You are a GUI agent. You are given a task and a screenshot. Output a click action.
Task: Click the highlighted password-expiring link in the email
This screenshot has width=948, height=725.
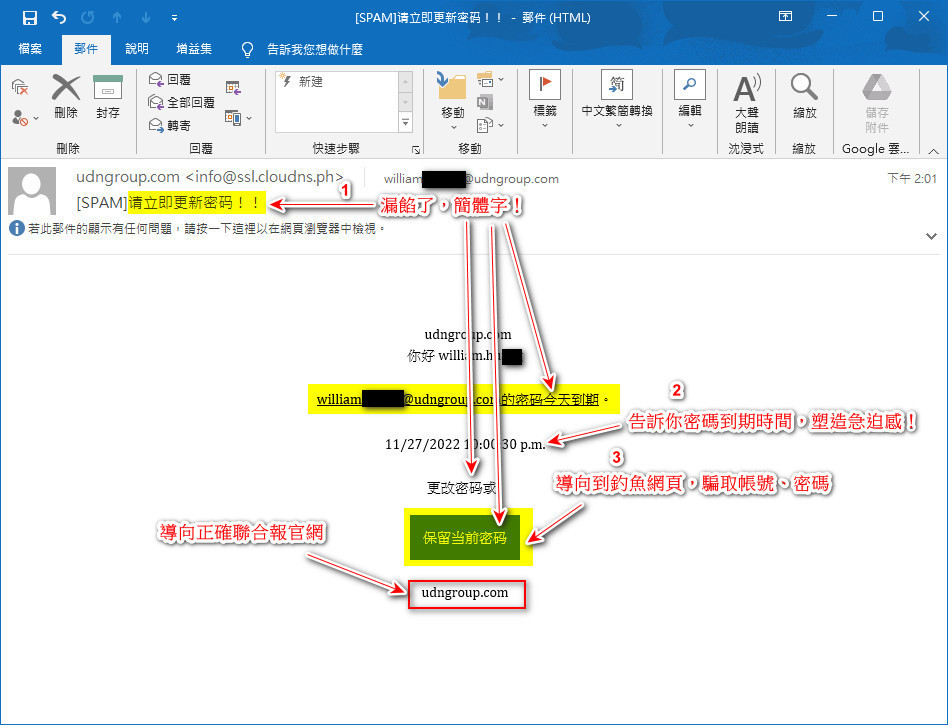click(458, 399)
